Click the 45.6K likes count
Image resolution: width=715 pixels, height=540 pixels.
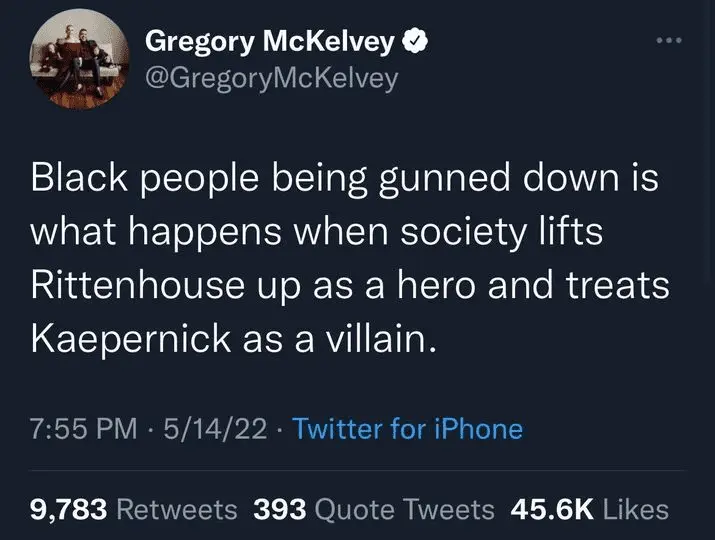click(553, 509)
